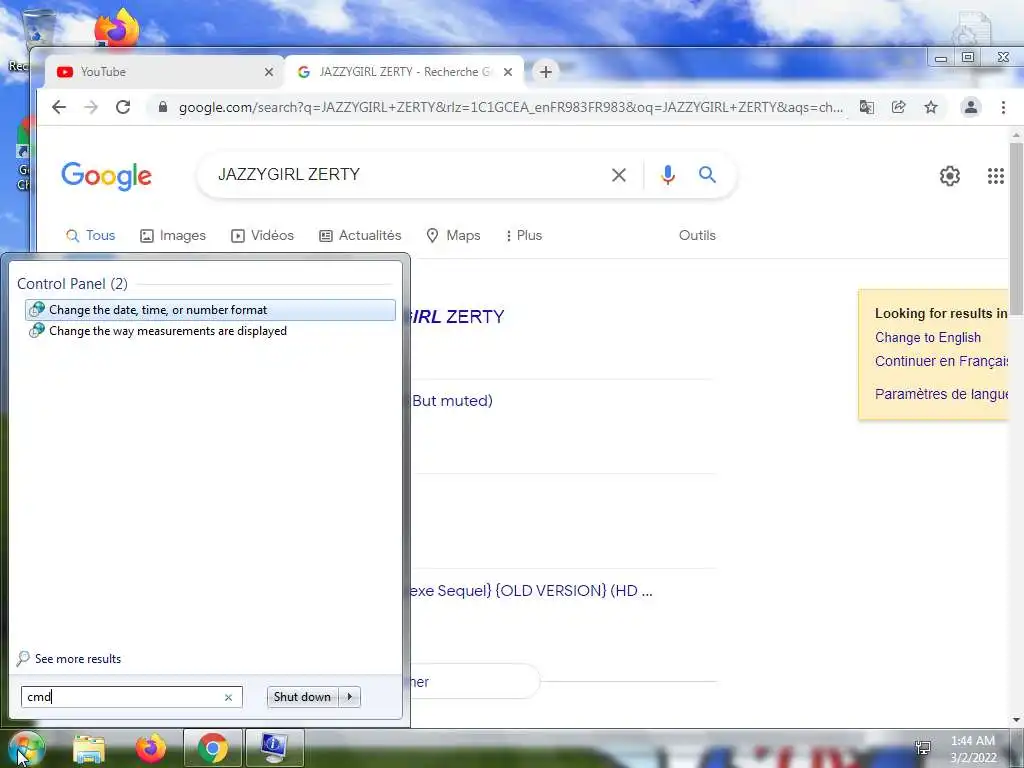The height and width of the screenshot is (768, 1024).
Task: Click See more results in Start menu
Action: point(69,658)
